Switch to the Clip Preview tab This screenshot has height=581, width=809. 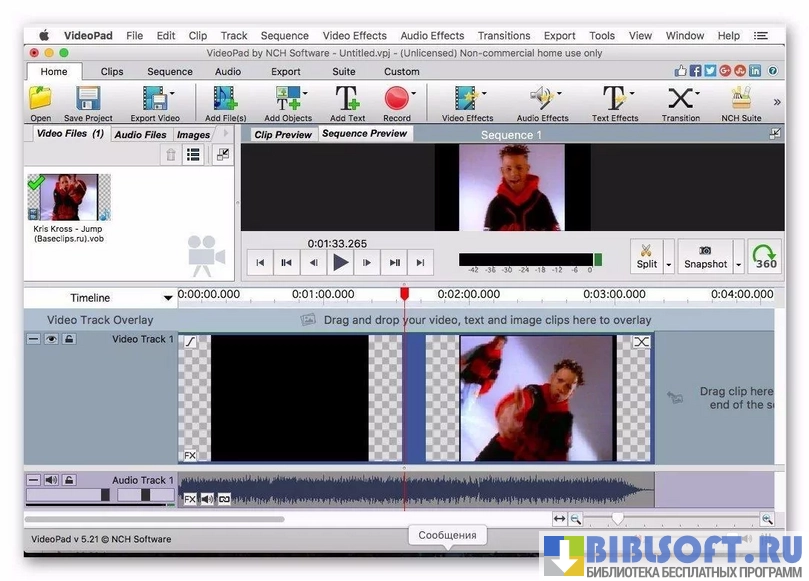coord(282,134)
